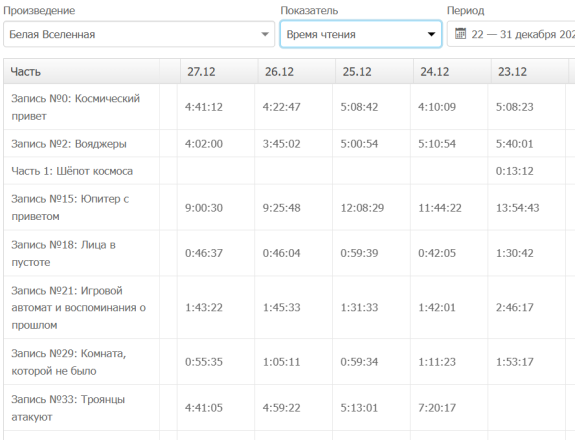Click the calendar icon in Период field
The image size is (575, 440).
460,34
